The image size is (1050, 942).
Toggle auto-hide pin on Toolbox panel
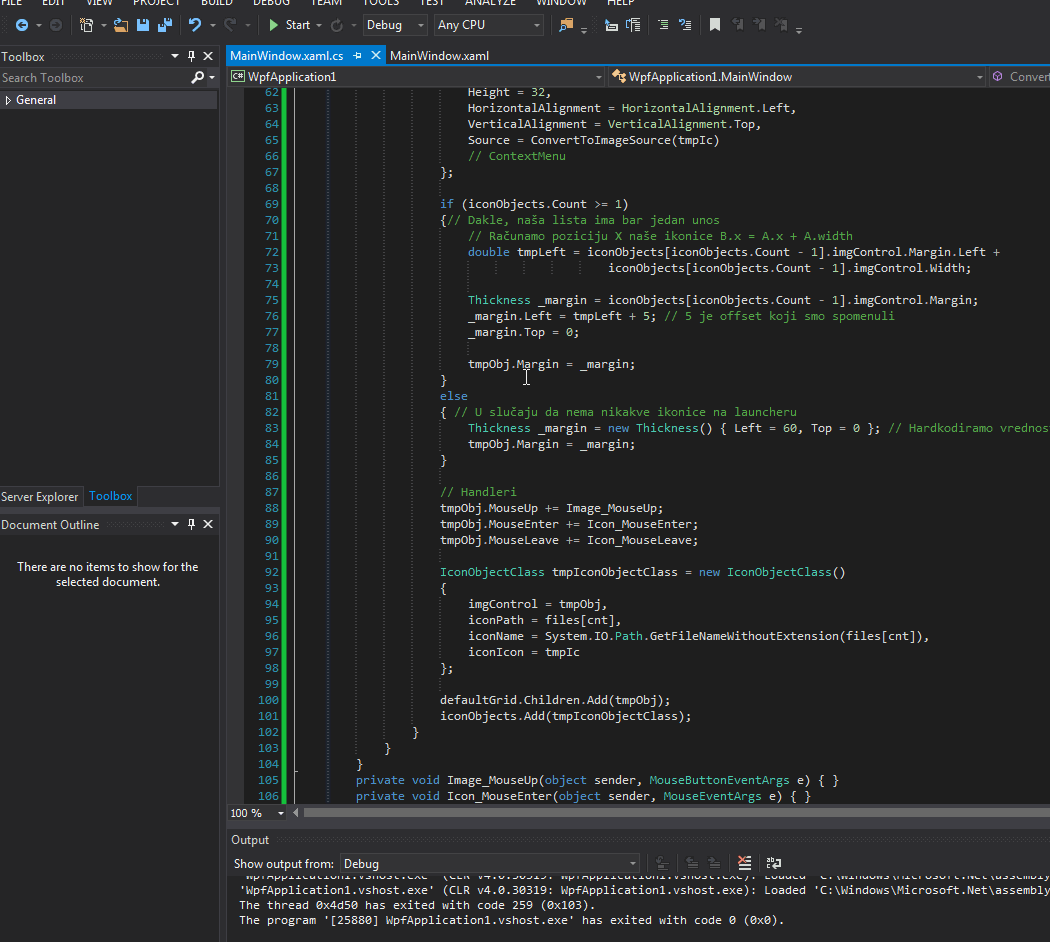(x=192, y=57)
